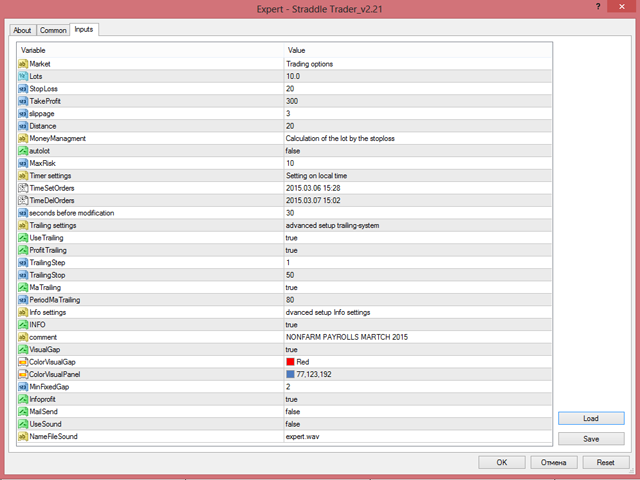Viewport: 640px width, 480px height.
Task: Select the Inputs tab
Action: 84,29
